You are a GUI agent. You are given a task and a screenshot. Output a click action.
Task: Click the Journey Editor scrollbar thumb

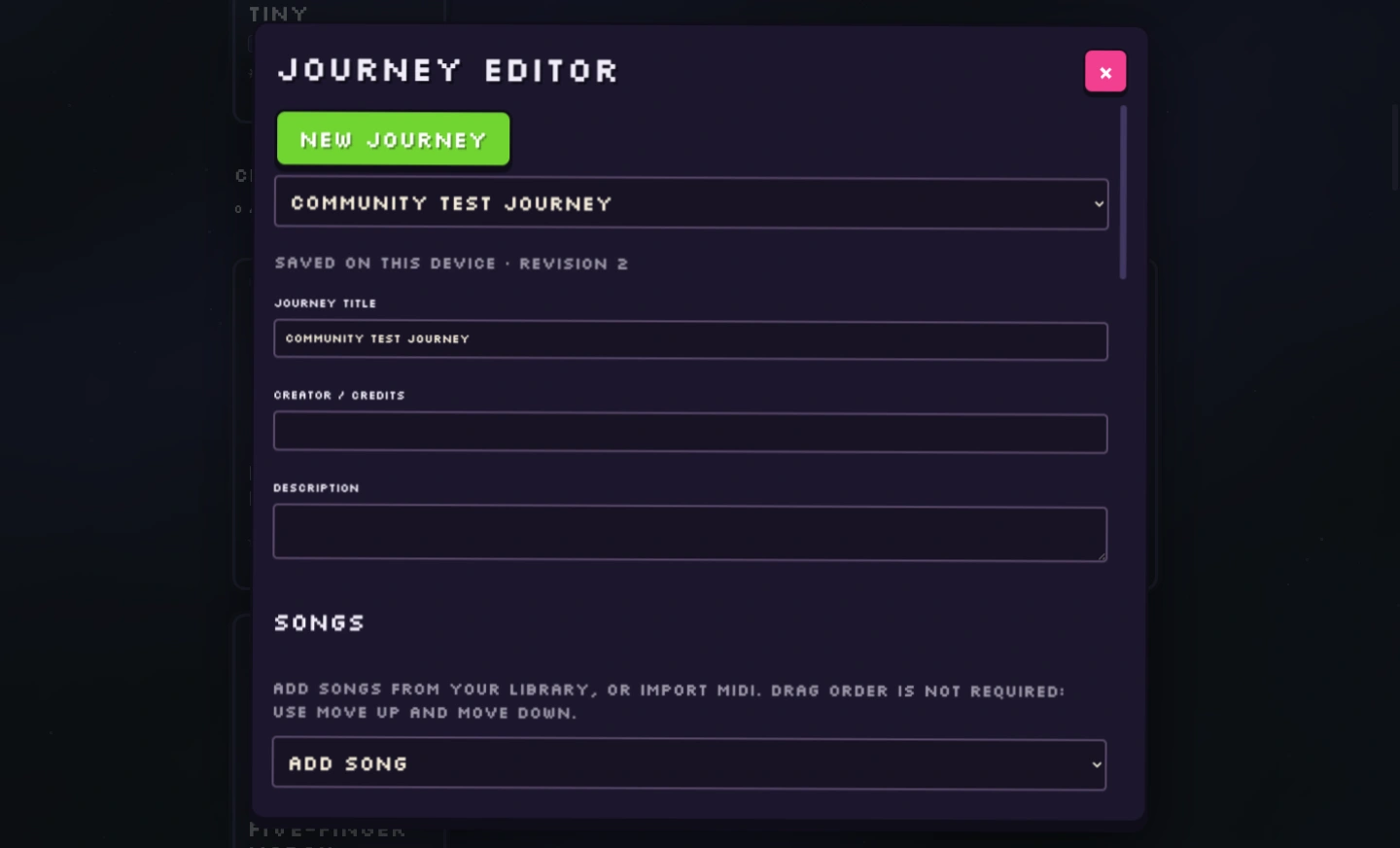pyautogui.click(x=1123, y=193)
